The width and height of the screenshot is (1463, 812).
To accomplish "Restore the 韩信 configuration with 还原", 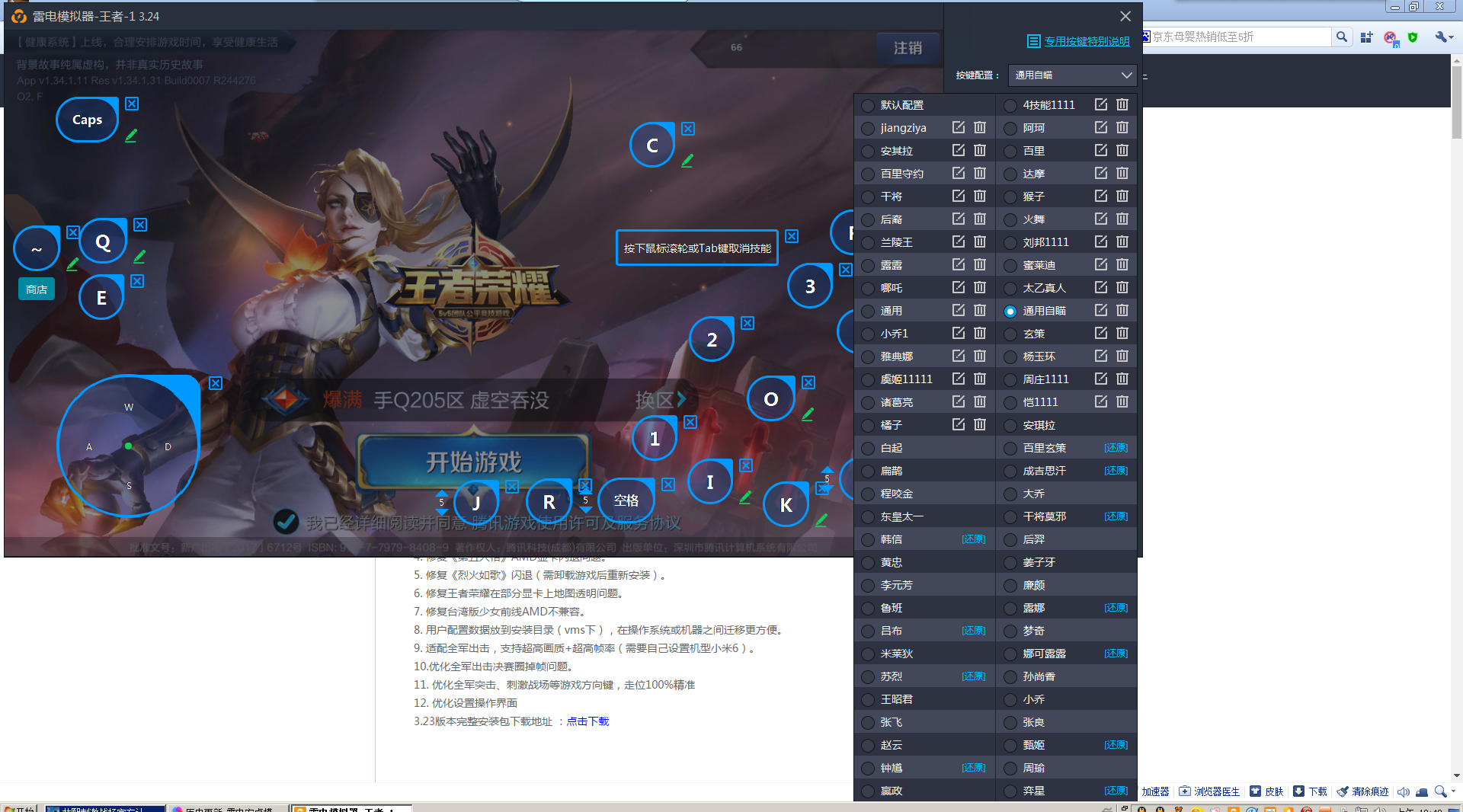I will pyautogui.click(x=973, y=539).
